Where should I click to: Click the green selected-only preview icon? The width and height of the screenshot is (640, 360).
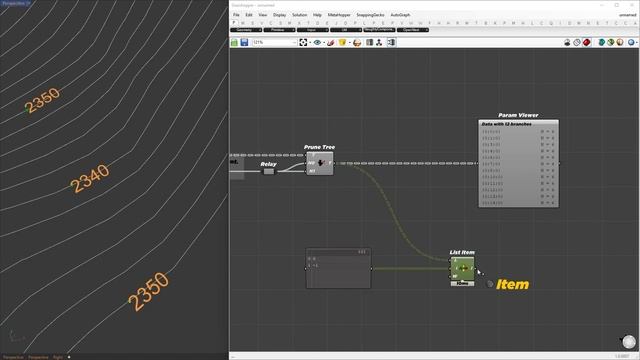pos(601,42)
